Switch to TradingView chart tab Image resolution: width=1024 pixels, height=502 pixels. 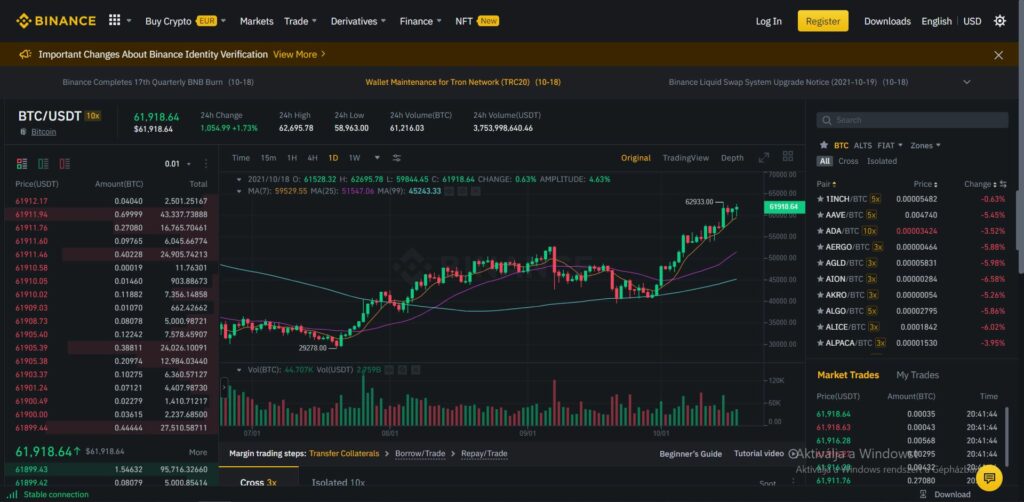(x=685, y=157)
